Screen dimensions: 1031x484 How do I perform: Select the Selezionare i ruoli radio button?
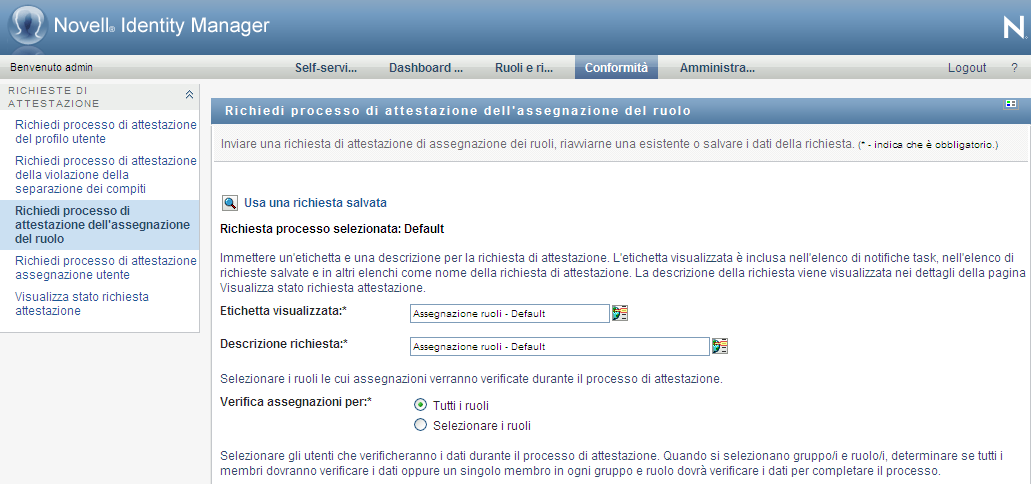pos(421,425)
